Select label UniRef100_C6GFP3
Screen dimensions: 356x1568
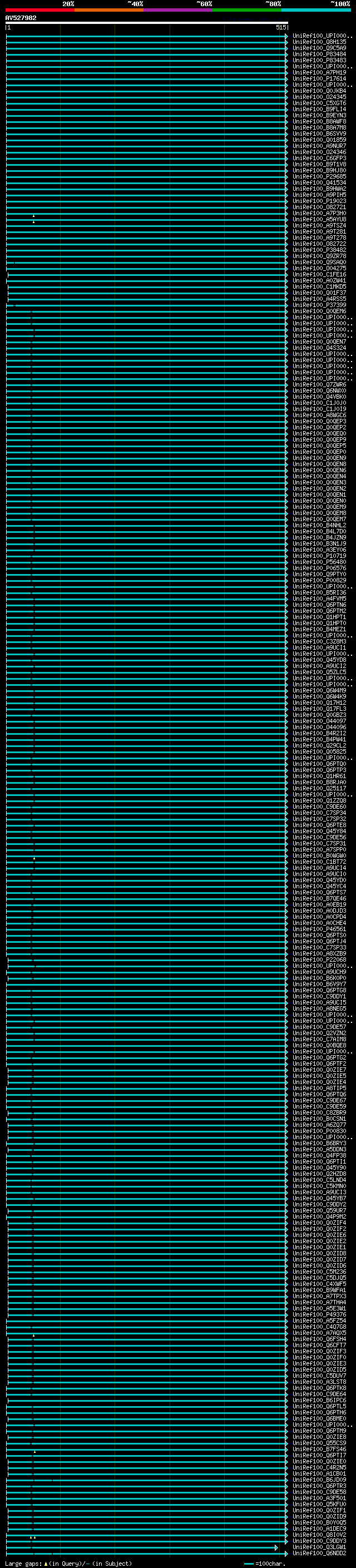pos(319,159)
